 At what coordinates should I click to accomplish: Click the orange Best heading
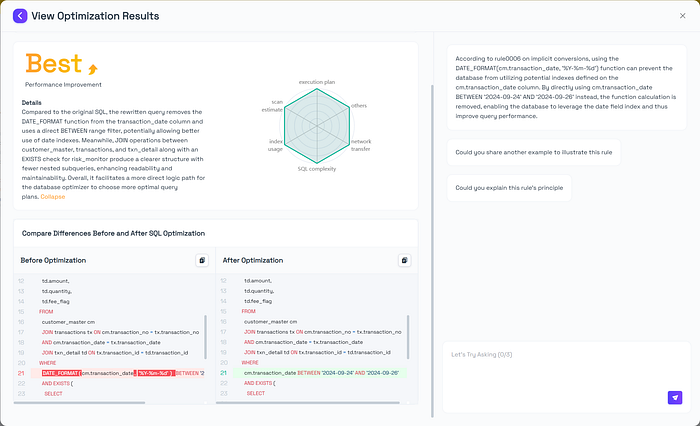(54, 63)
